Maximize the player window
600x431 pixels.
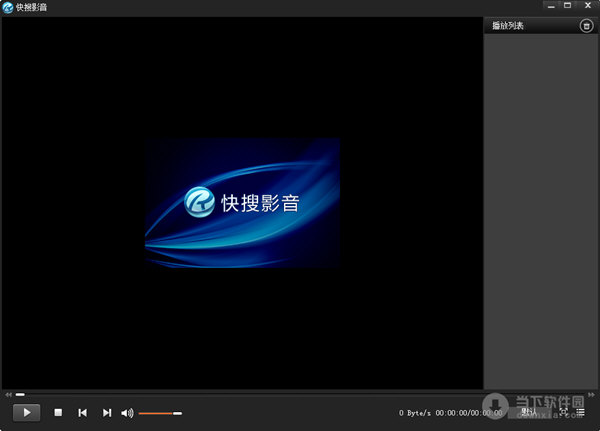tap(568, 6)
